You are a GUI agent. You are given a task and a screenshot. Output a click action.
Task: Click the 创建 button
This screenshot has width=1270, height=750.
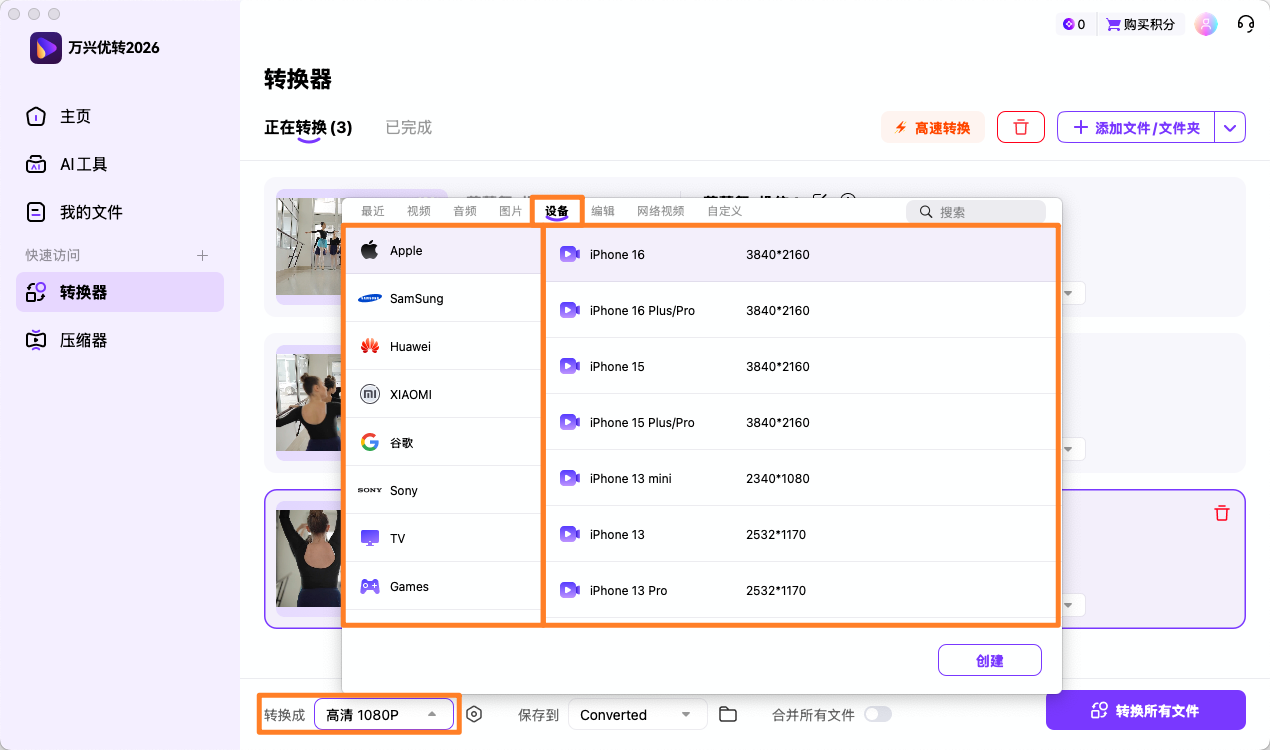(989, 660)
